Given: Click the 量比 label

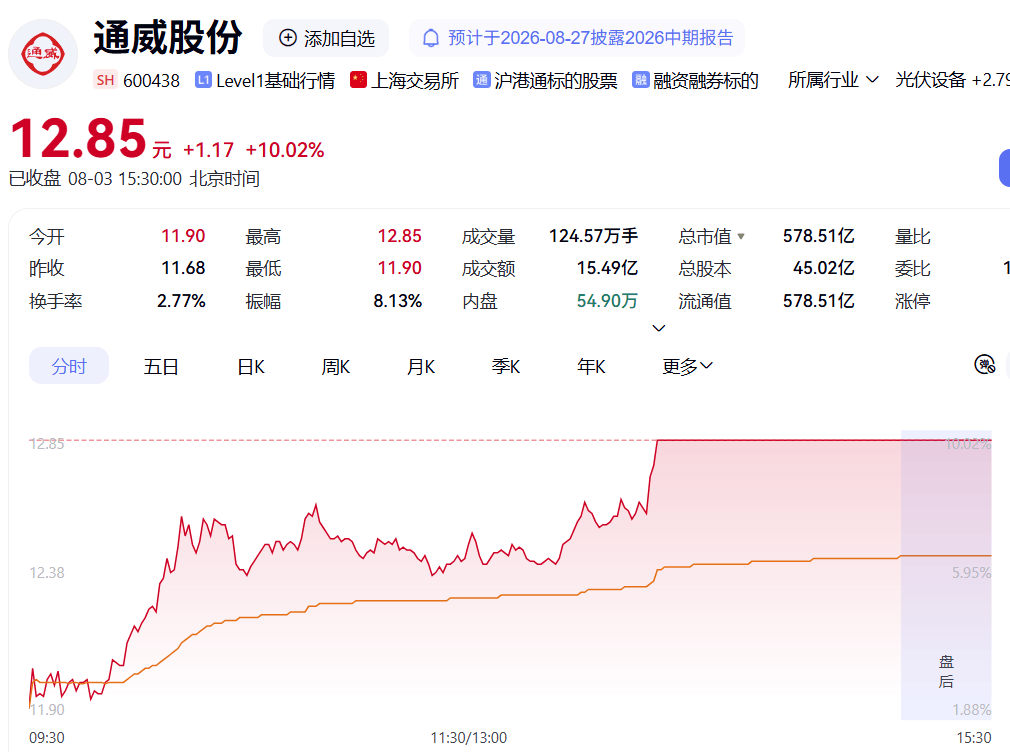Looking at the screenshot, I should pyautogui.click(x=913, y=236).
